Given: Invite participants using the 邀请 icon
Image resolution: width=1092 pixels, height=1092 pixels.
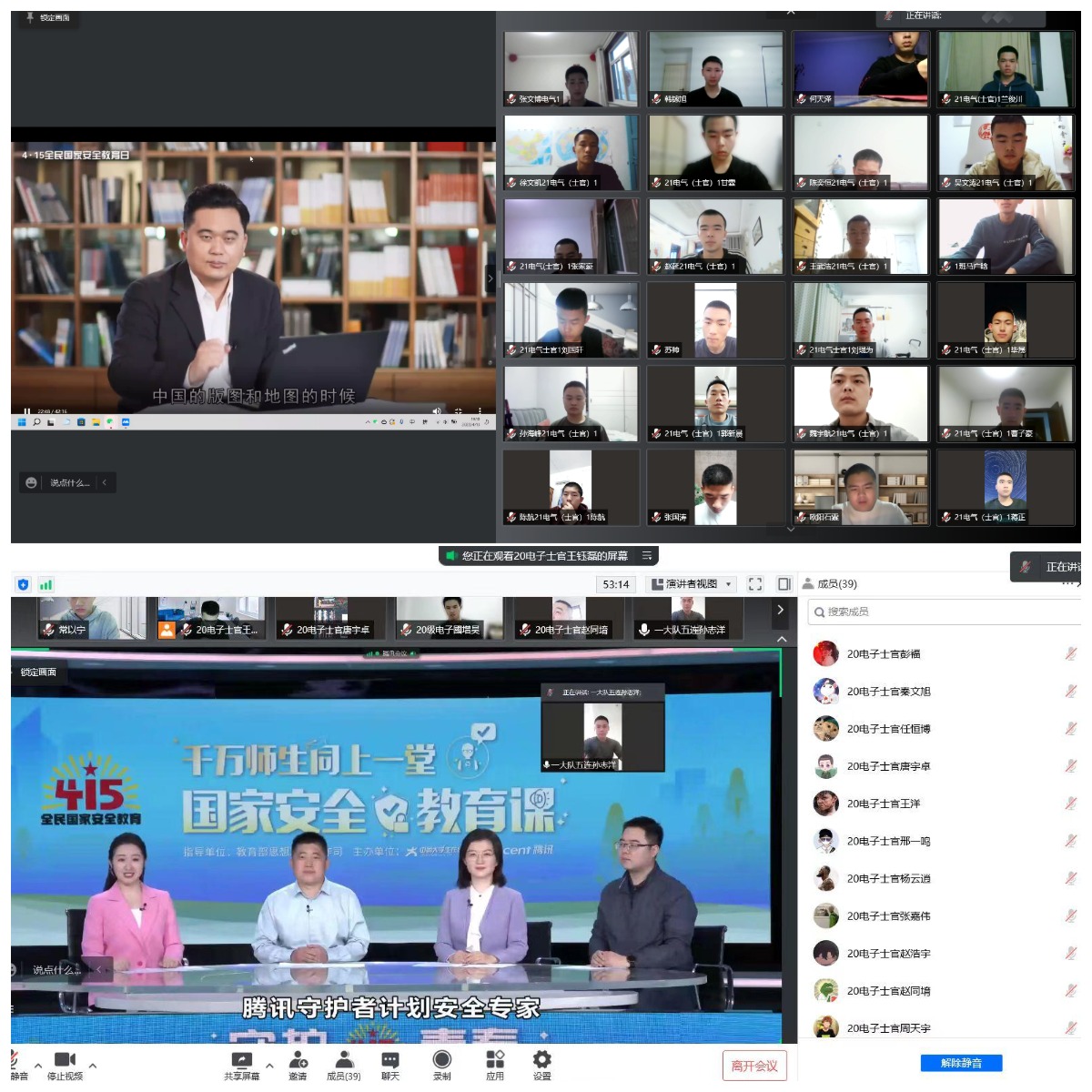Looking at the screenshot, I should pos(298,1063).
